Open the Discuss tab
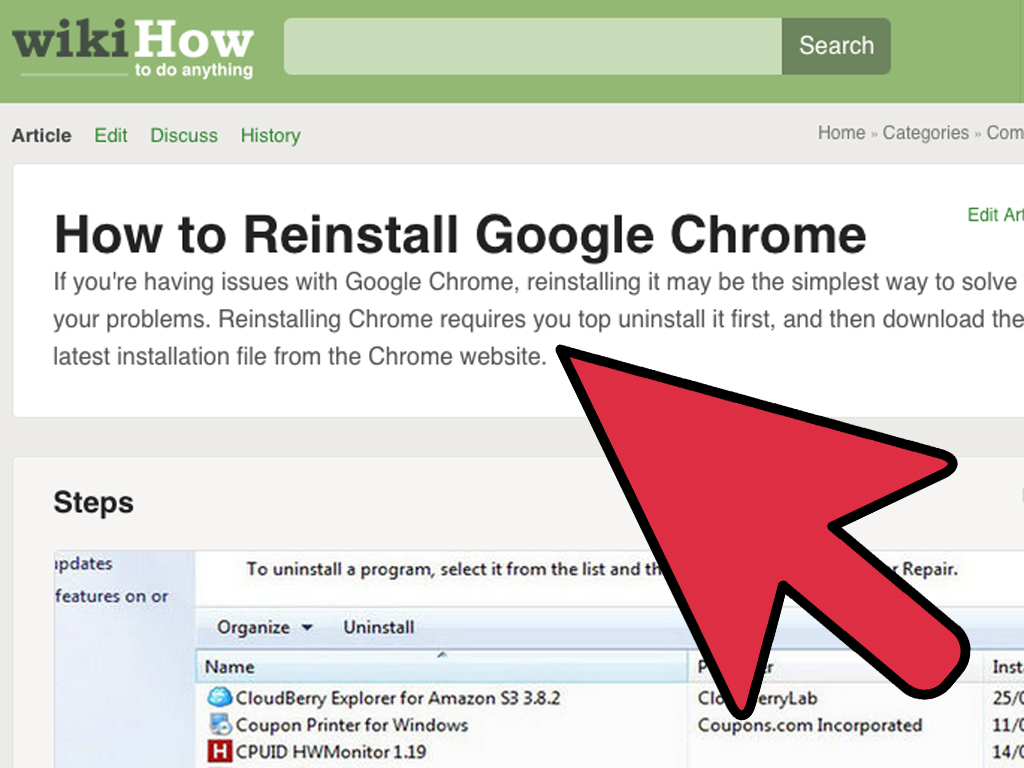Viewport: 1024px width, 768px height. [184, 135]
